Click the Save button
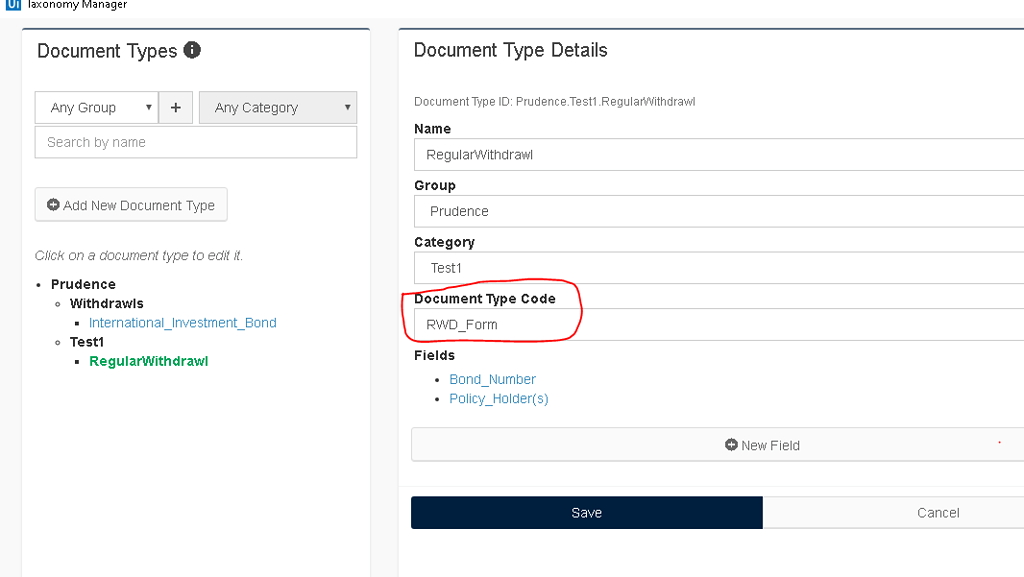1024x577 pixels. click(x=586, y=512)
